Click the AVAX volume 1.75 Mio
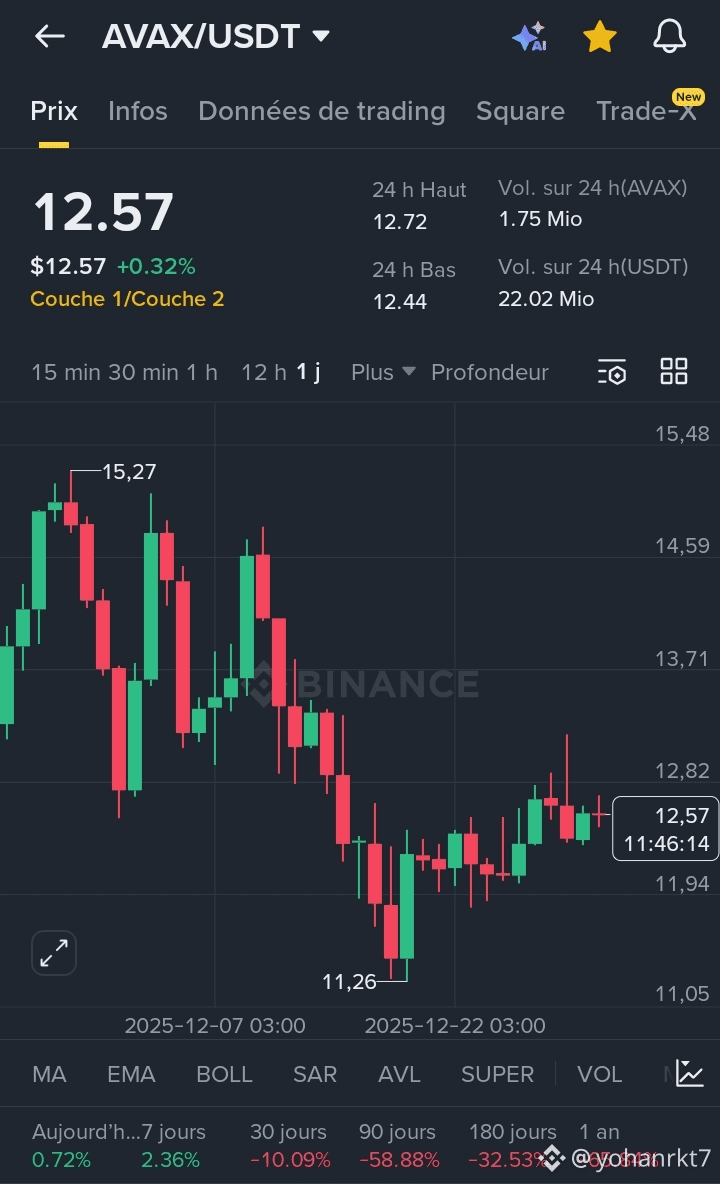 coord(540,219)
